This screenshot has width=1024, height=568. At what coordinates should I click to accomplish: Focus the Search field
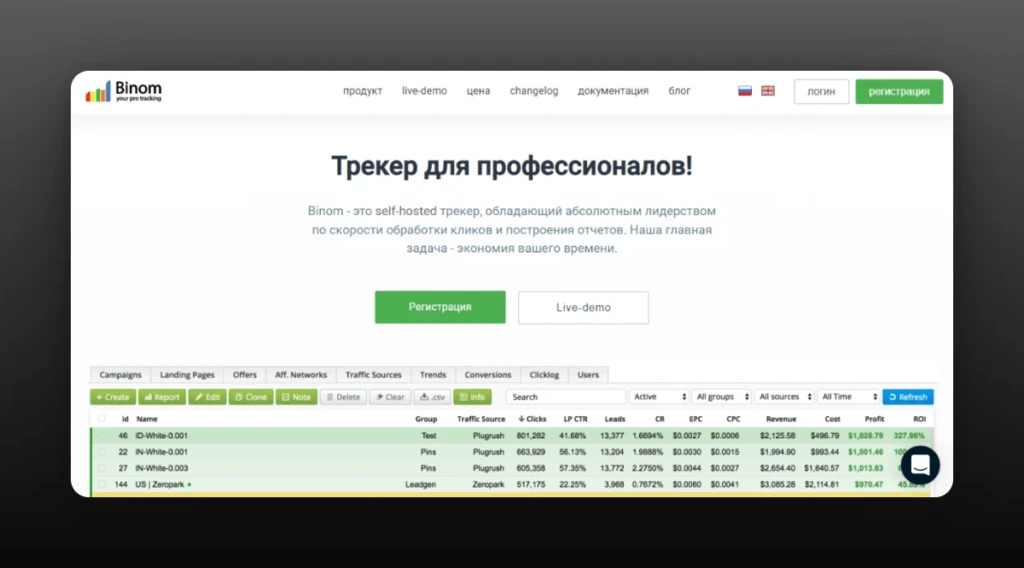click(566, 397)
